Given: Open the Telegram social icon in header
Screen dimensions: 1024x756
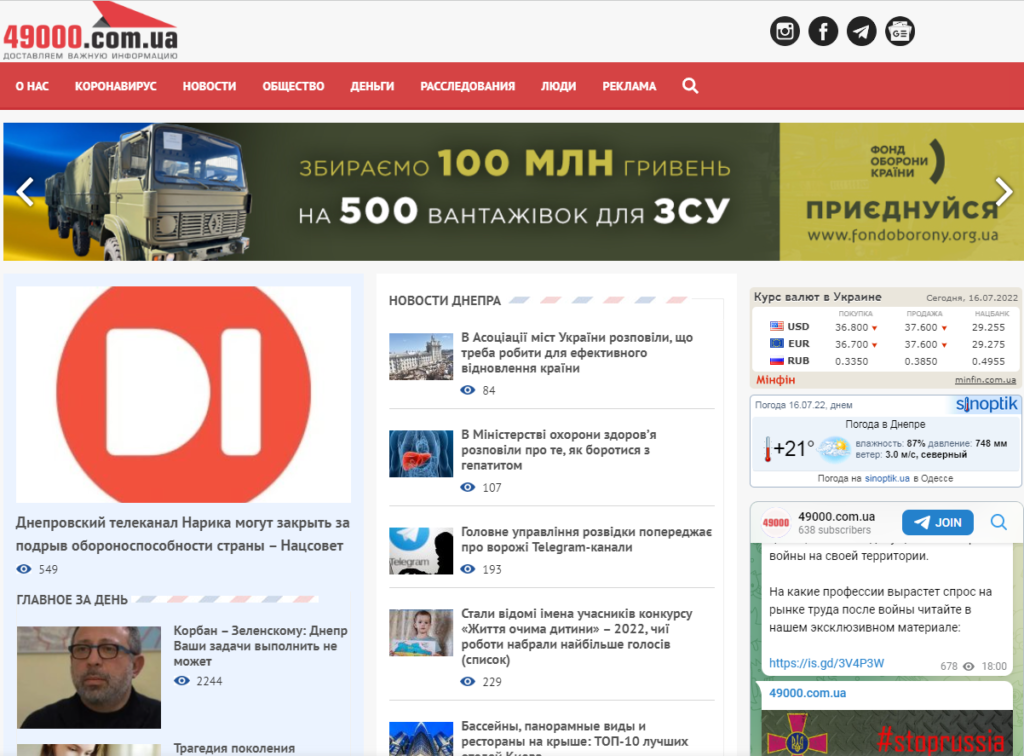Looking at the screenshot, I should [x=861, y=31].
